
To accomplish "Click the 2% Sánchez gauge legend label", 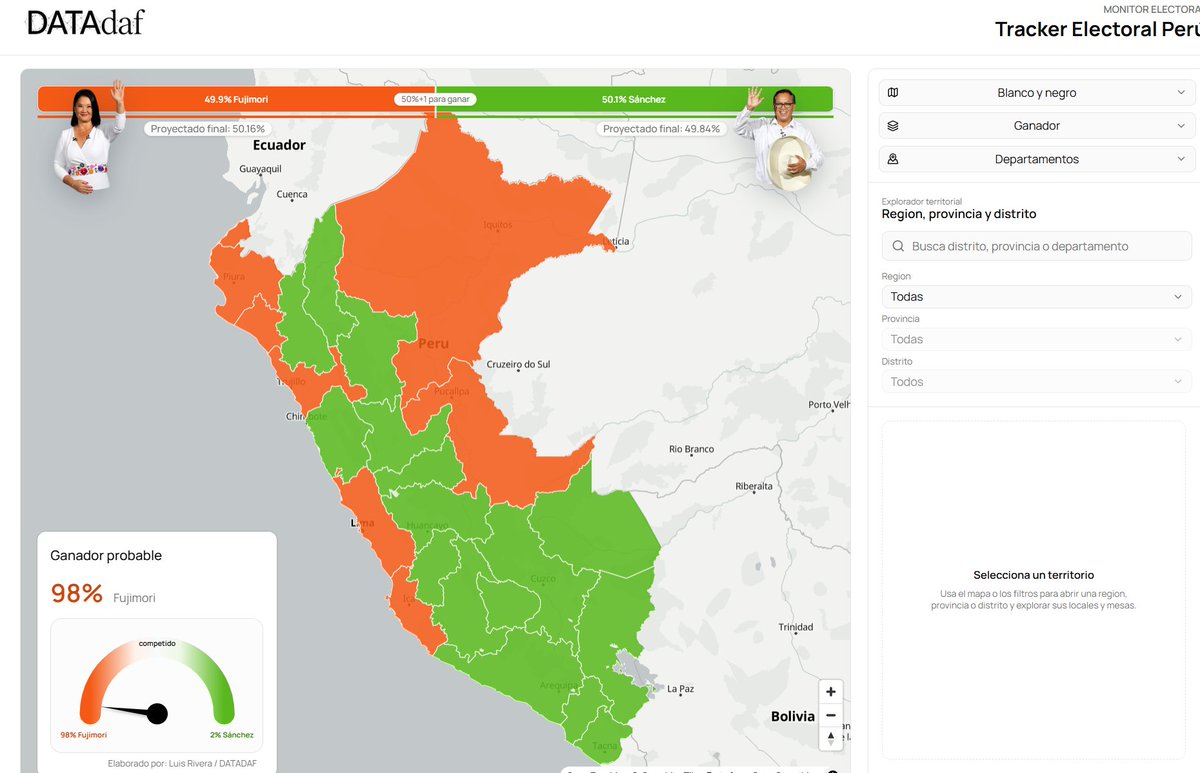I will click(x=232, y=735).
